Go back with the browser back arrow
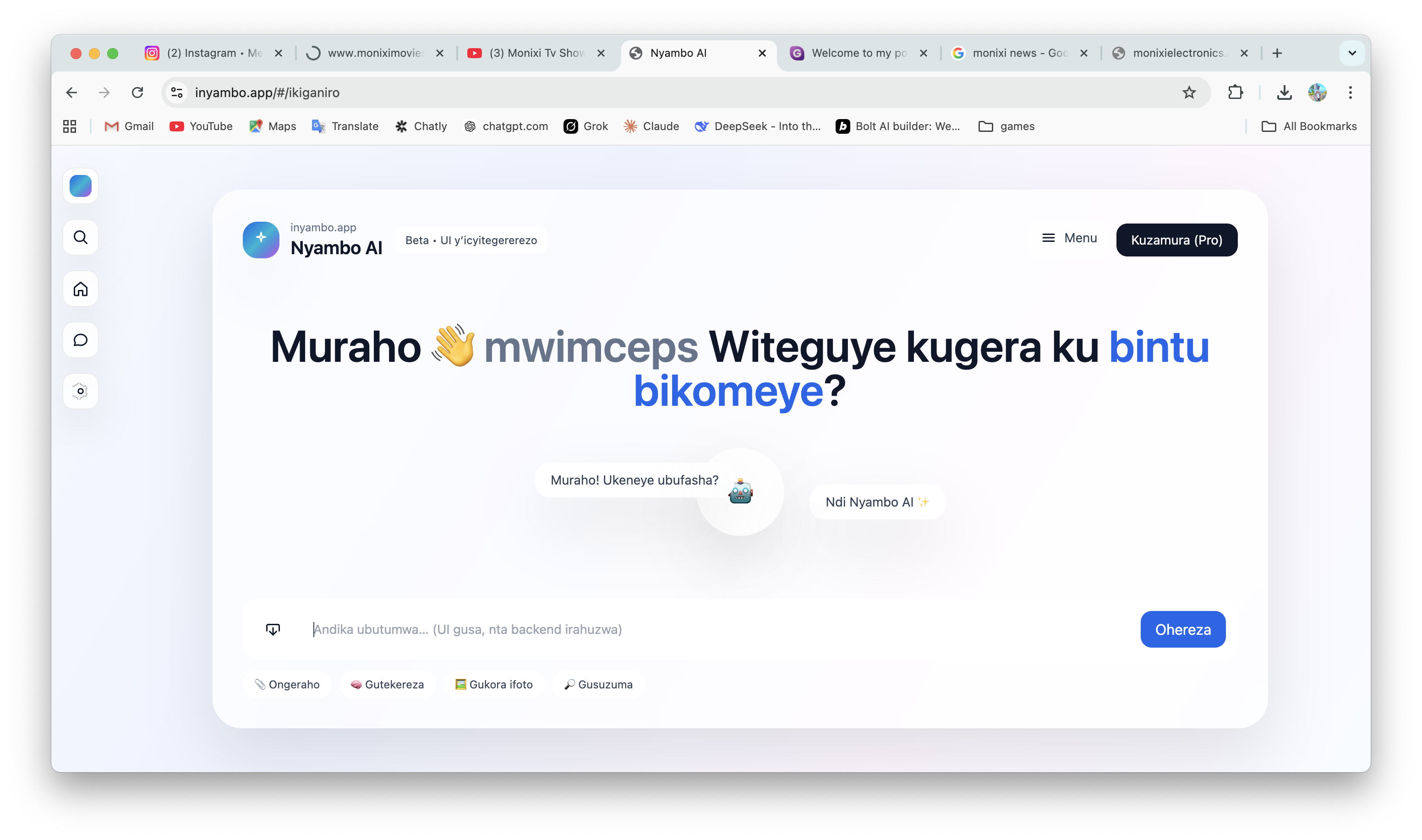Viewport: 1422px width, 840px height. pos(71,92)
